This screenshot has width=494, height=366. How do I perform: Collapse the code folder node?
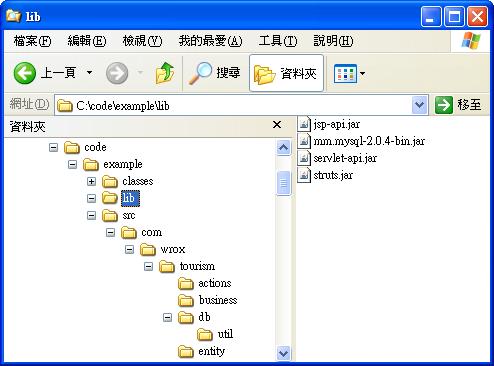coord(53,147)
